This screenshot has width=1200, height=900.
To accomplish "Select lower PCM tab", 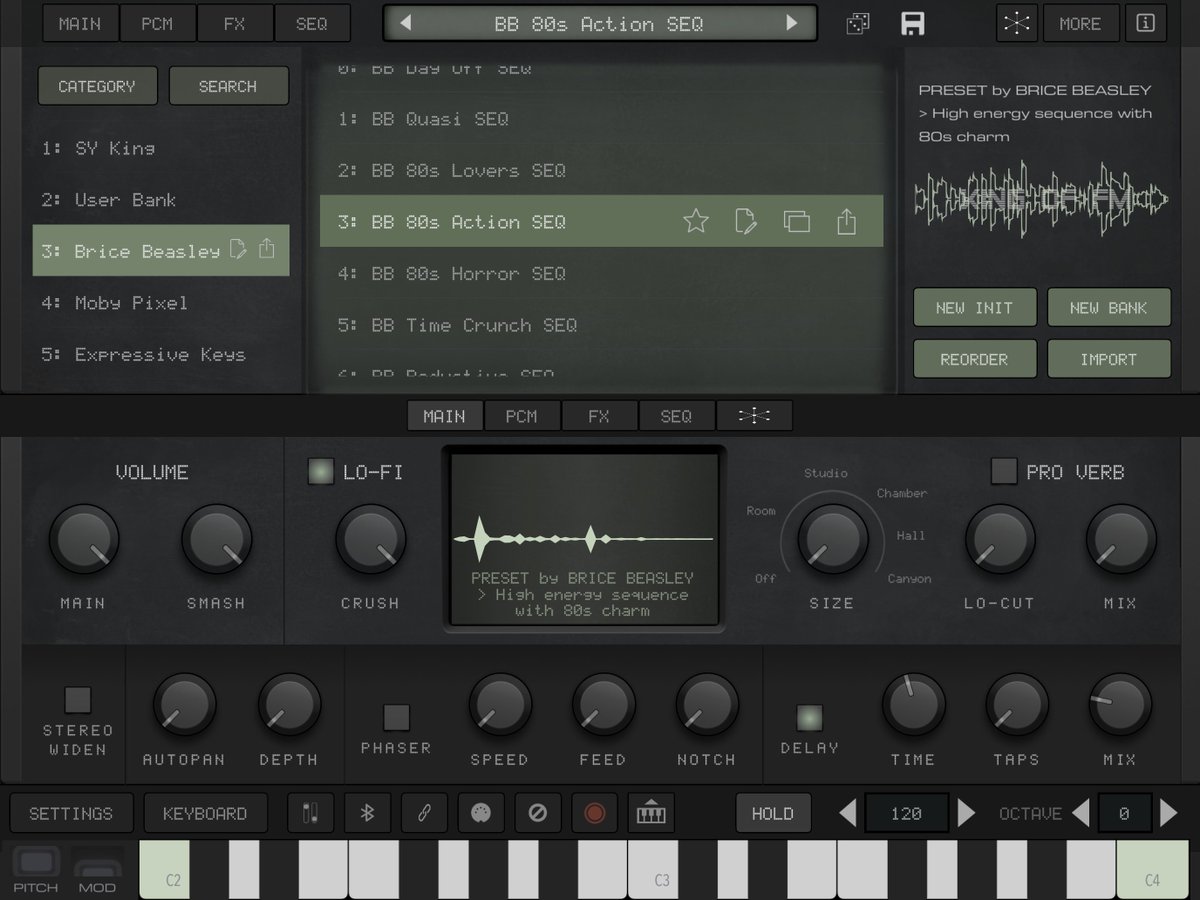I will (x=522, y=416).
